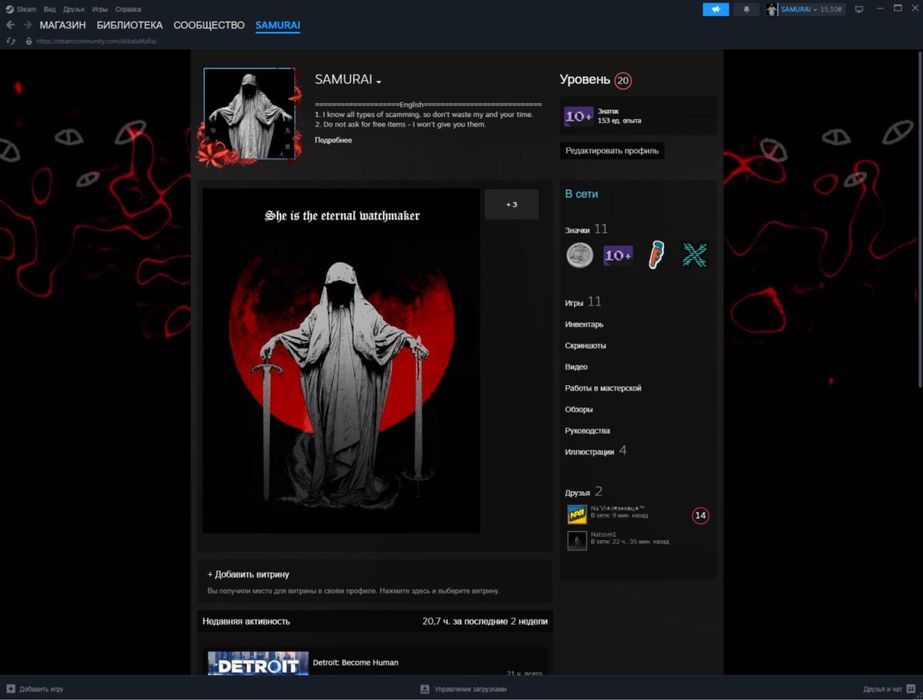Open Скриншоты link
This screenshot has width=923, height=700.
586,346
